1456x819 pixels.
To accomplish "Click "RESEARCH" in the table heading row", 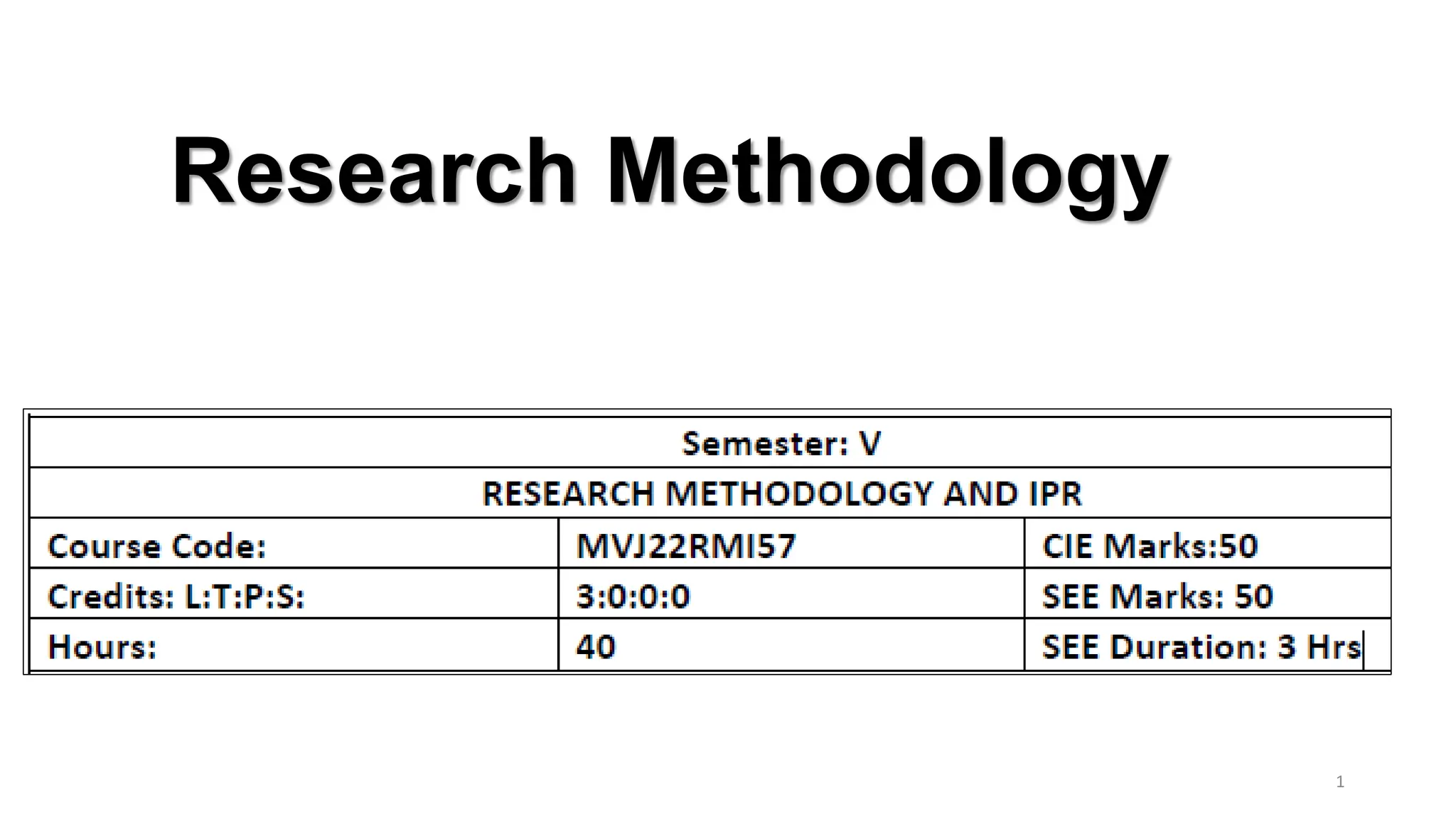I will pyautogui.click(x=567, y=493).
